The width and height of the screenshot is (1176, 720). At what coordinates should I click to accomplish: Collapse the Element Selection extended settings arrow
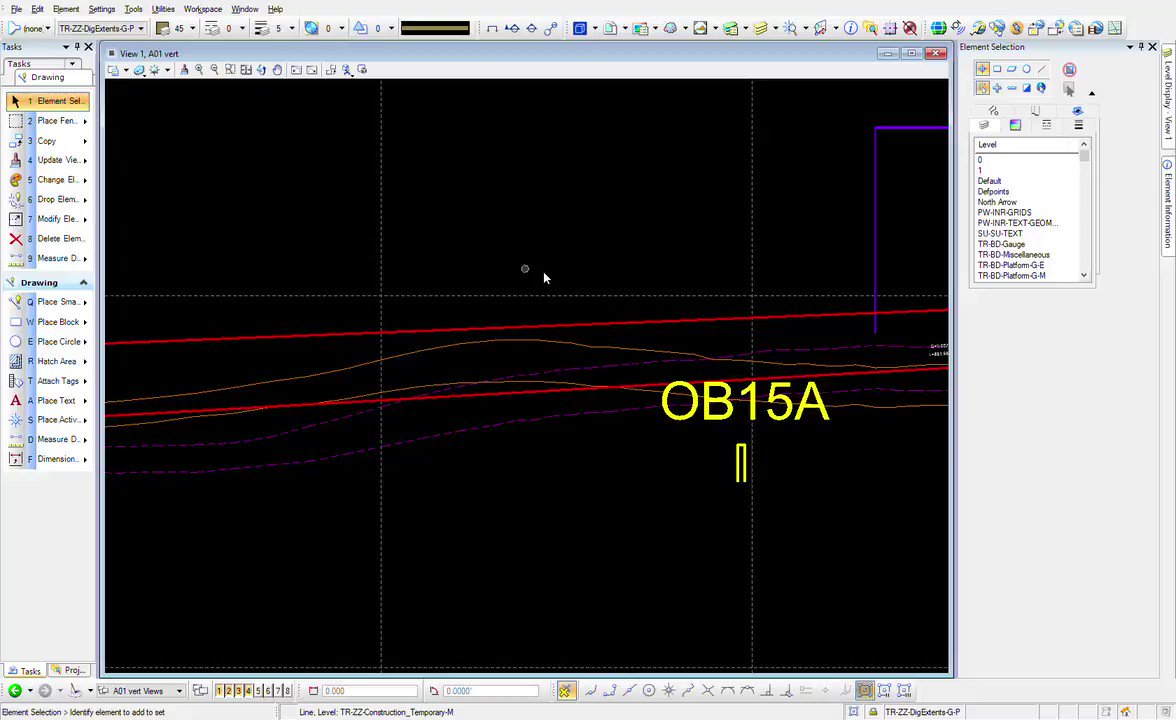point(1092,93)
